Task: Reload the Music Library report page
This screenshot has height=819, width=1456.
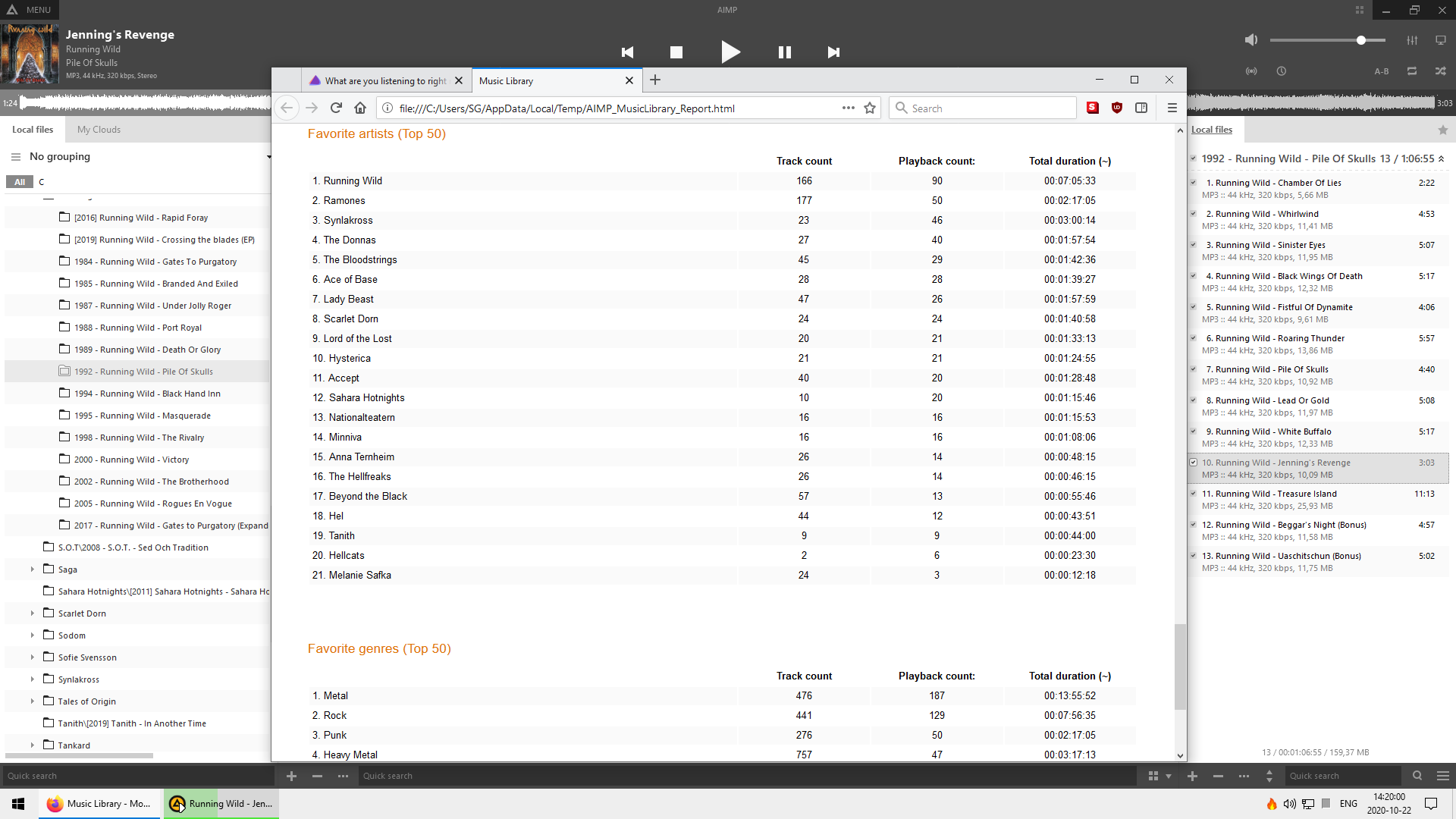Action: 336,108
